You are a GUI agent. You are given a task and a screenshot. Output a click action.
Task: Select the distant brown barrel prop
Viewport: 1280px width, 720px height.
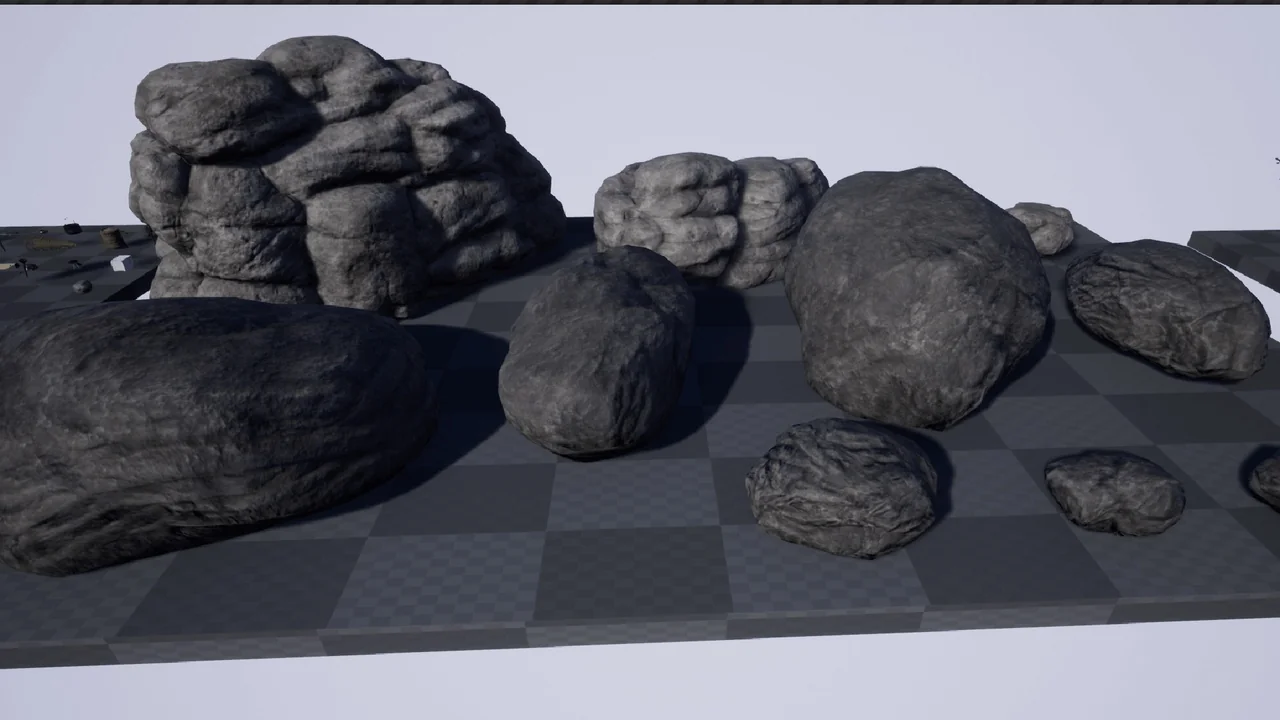click(113, 238)
